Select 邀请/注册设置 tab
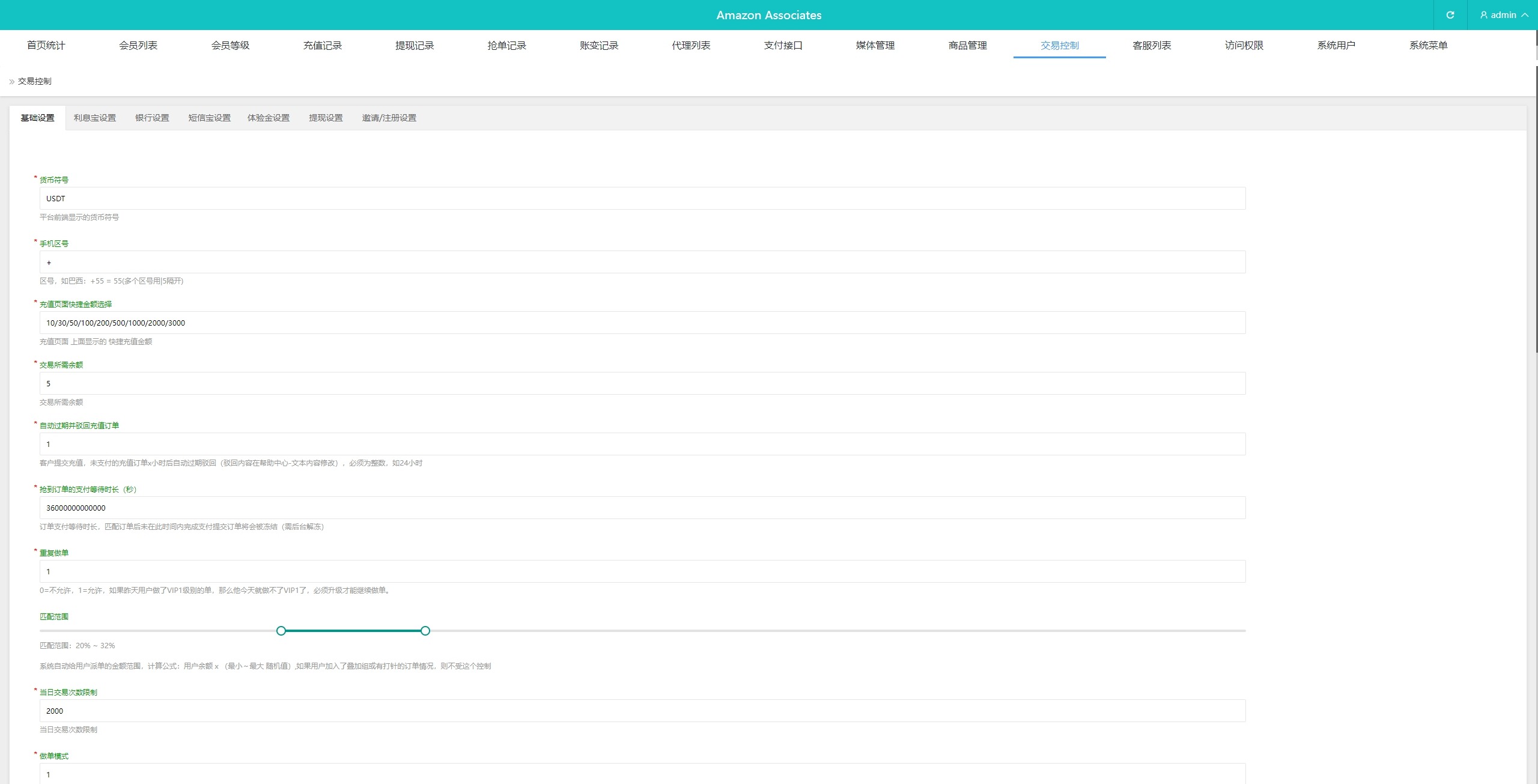The width and height of the screenshot is (1538, 784). point(389,118)
